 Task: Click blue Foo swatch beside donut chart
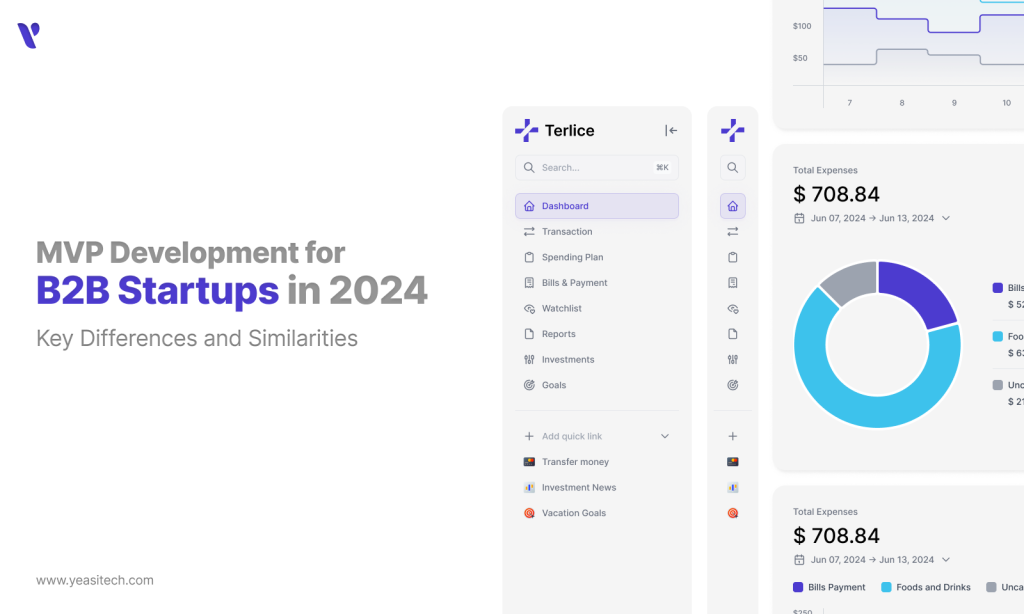pyautogui.click(x=997, y=336)
